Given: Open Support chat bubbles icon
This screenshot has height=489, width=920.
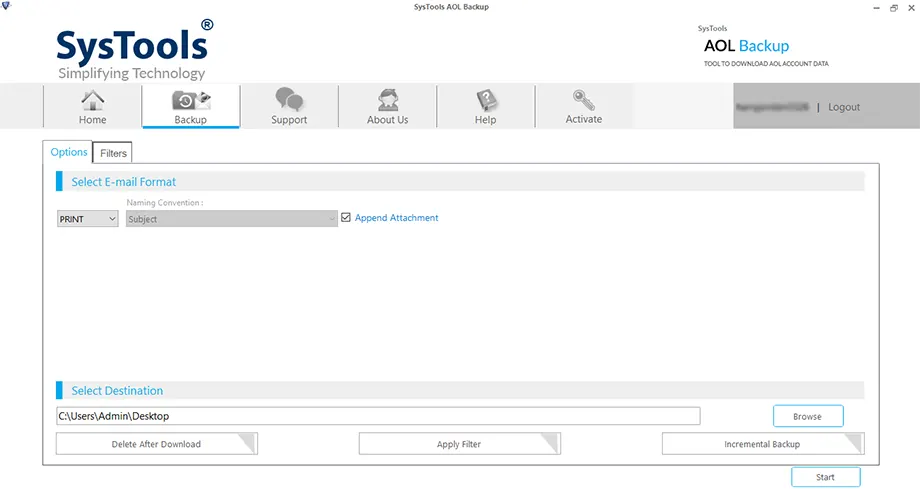Looking at the screenshot, I should pyautogui.click(x=289, y=99).
